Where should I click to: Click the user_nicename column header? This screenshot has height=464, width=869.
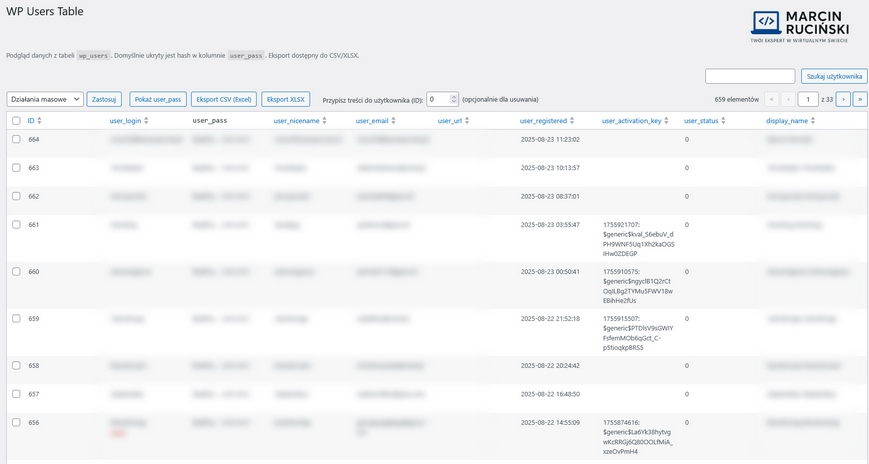tap(296, 120)
